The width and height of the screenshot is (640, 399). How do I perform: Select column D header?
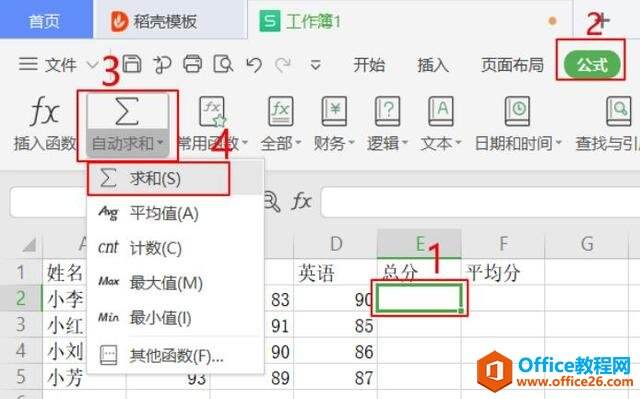[x=336, y=244]
